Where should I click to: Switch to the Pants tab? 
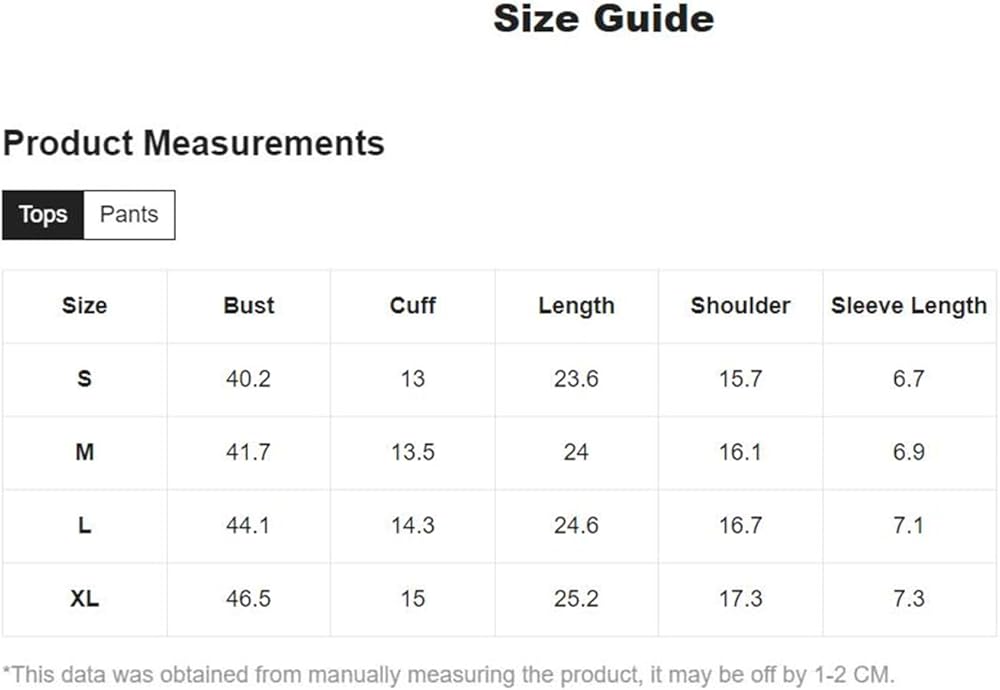[x=129, y=214]
